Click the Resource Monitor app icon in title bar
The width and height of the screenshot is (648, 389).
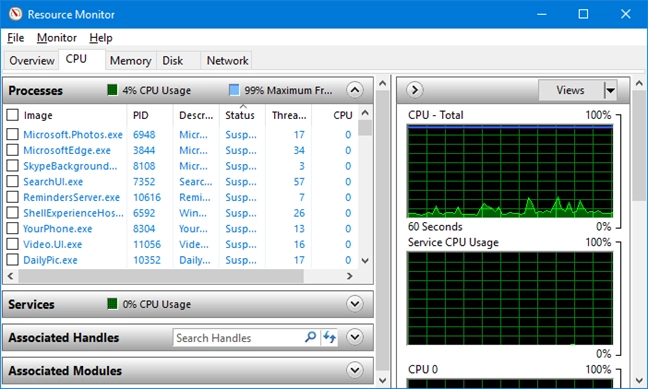(15, 14)
